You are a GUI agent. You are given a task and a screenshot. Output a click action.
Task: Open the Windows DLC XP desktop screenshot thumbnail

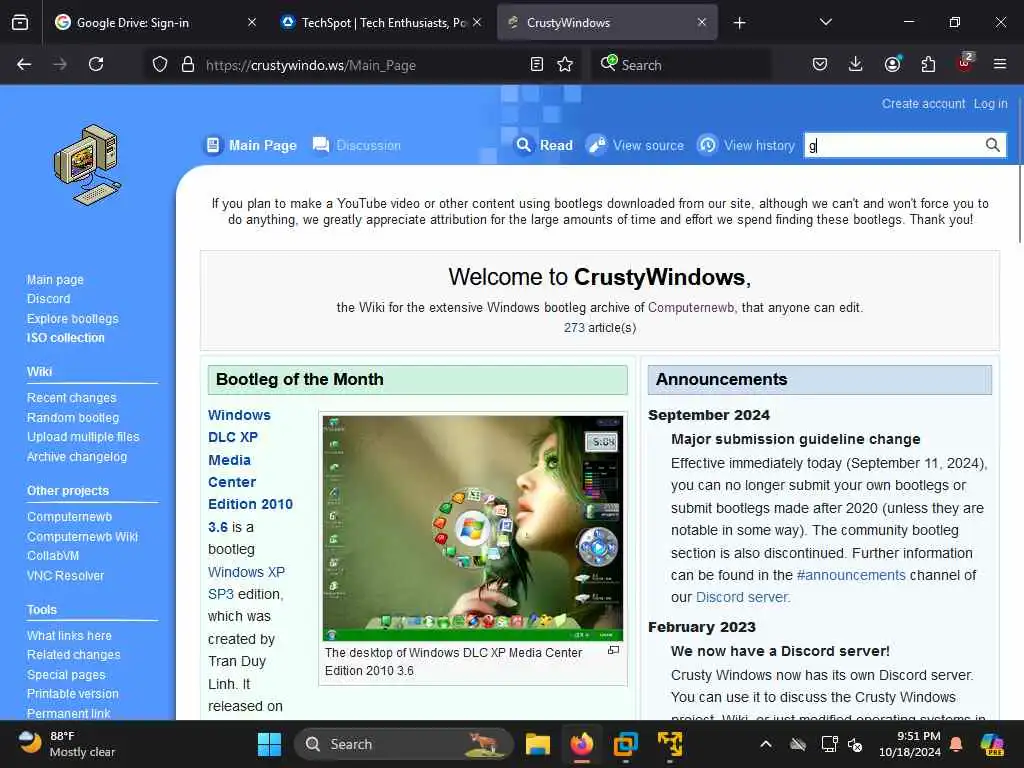[473, 528]
